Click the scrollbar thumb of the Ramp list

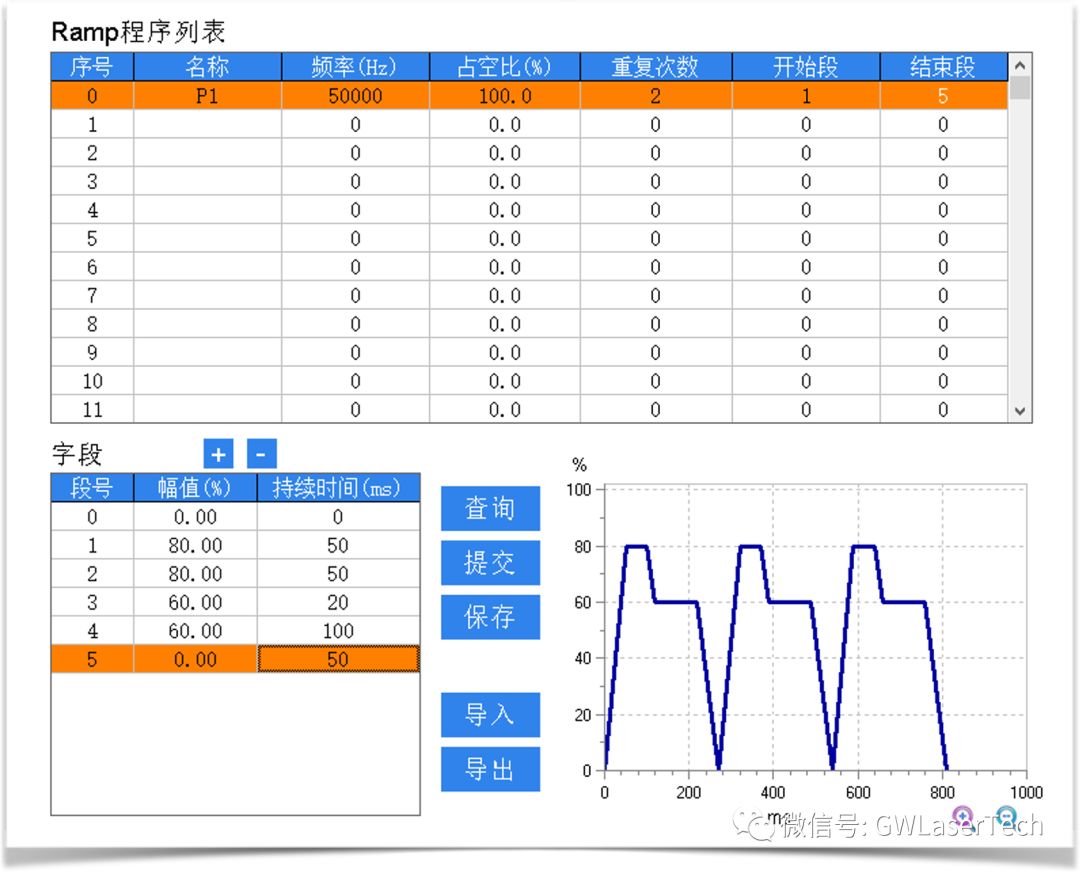tap(1020, 89)
